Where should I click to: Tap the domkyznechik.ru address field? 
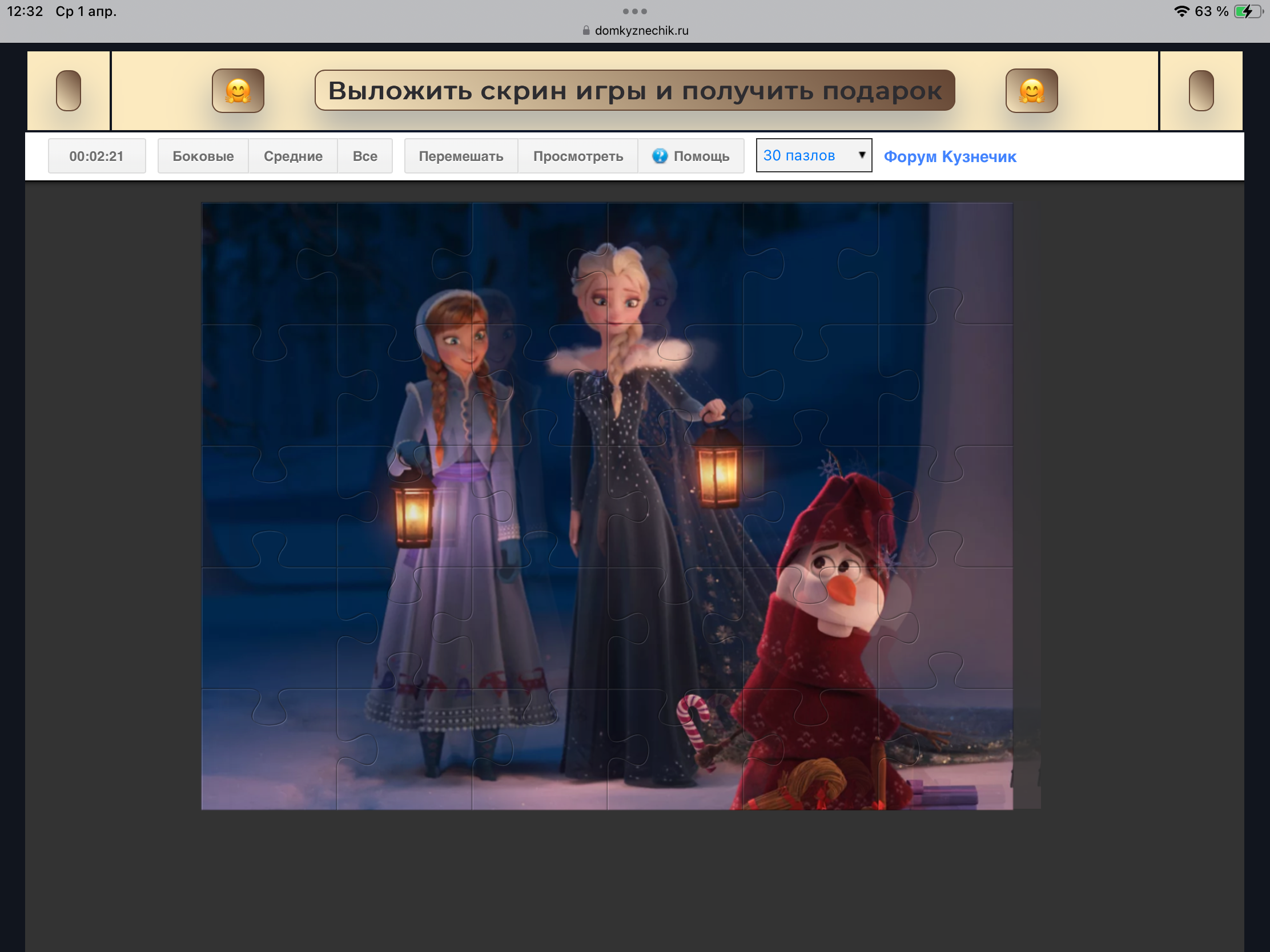(x=641, y=30)
